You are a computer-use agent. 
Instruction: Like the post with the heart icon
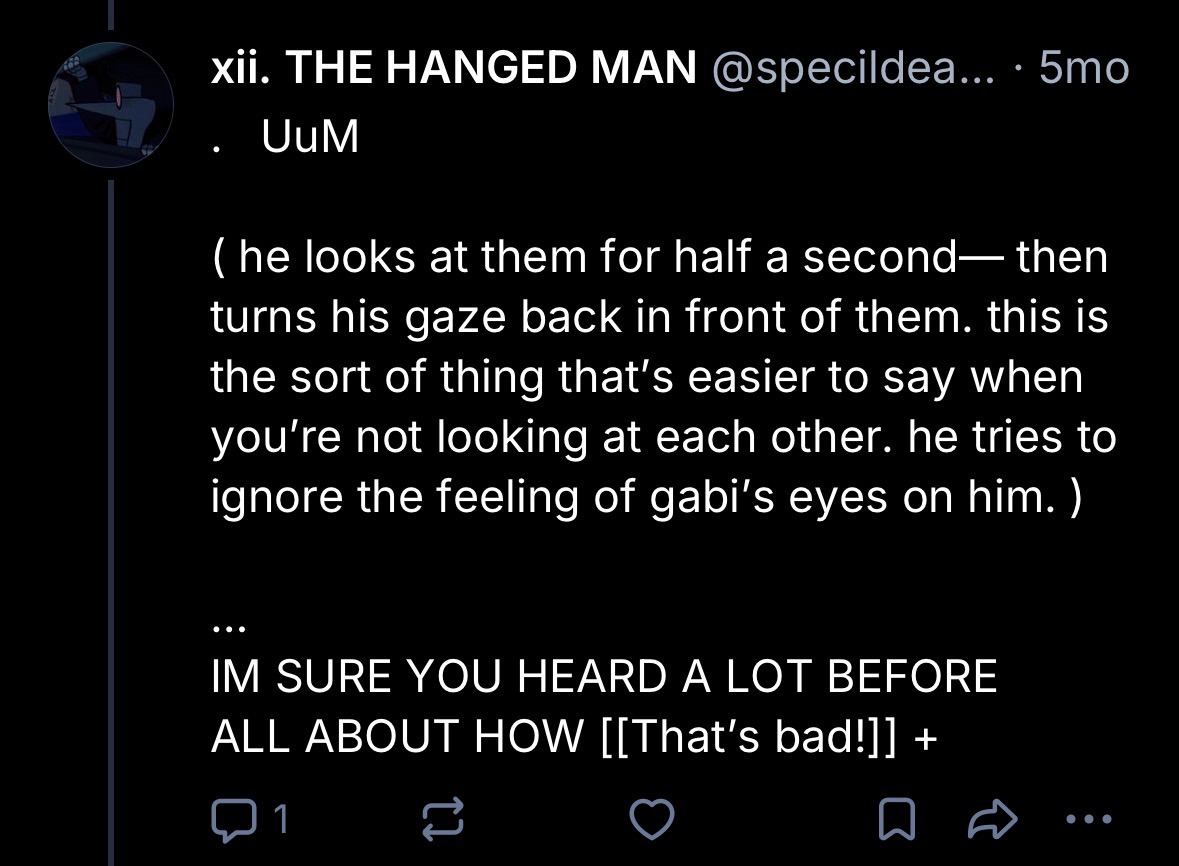coord(649,820)
